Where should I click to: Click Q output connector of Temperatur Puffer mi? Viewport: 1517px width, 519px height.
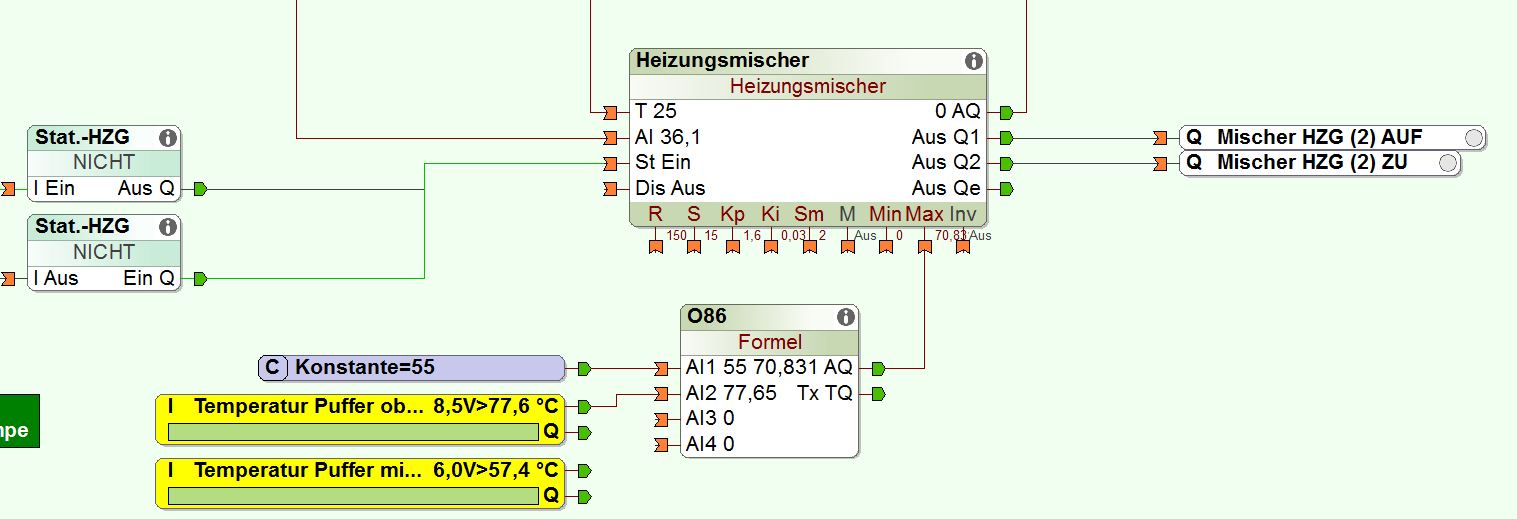[584, 496]
